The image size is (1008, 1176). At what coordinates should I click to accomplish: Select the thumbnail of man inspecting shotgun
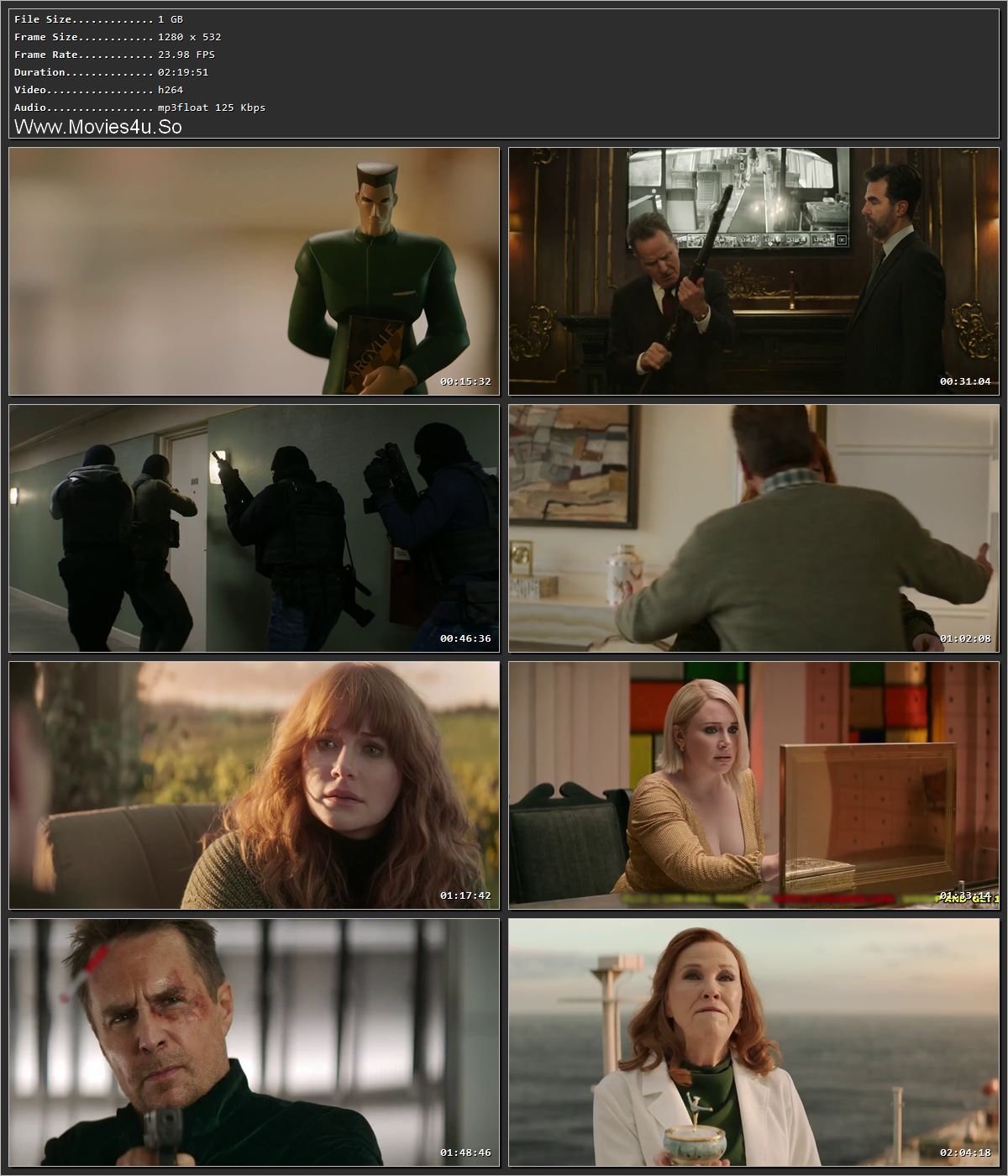click(x=754, y=271)
